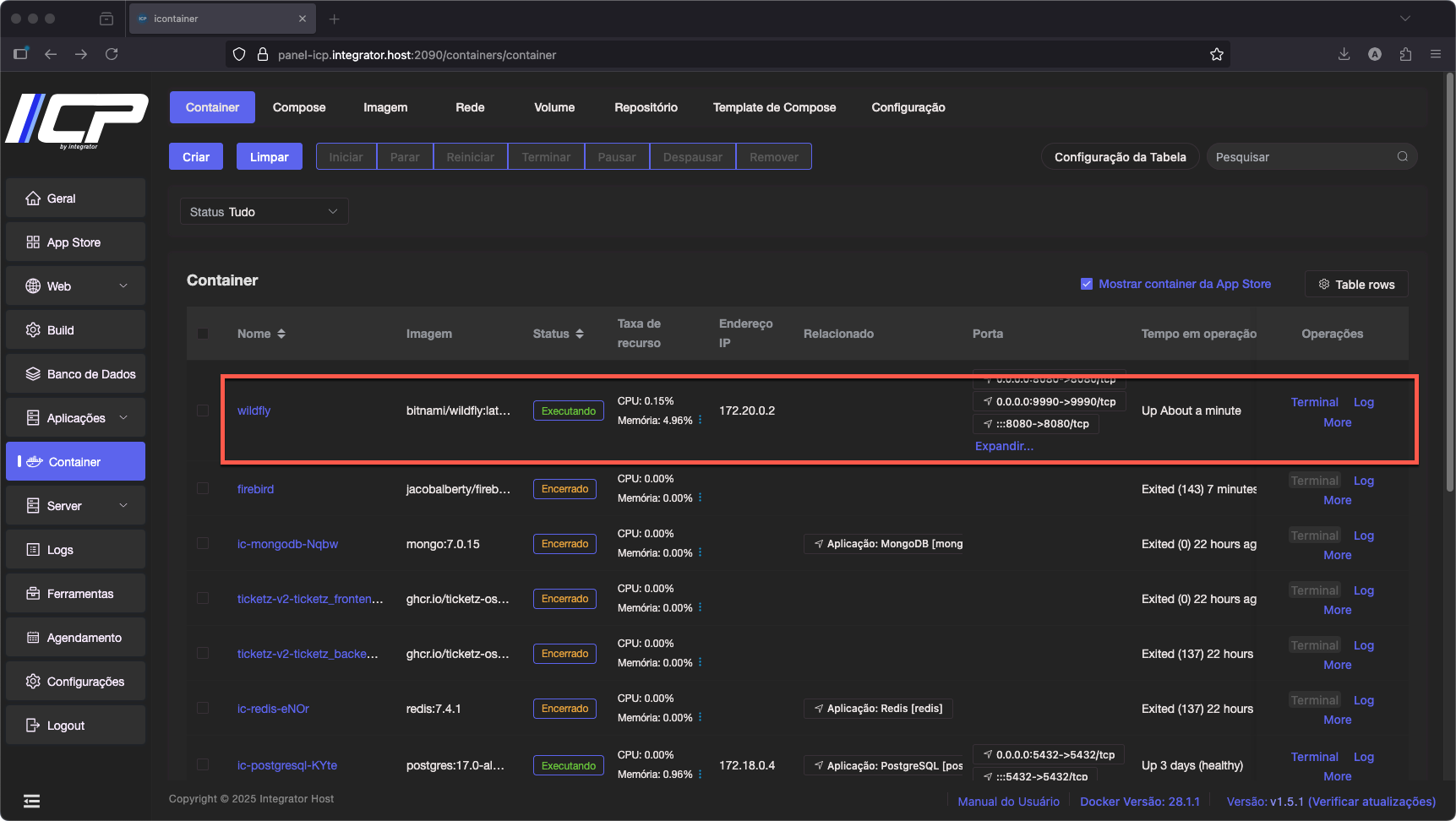Image resolution: width=1456 pixels, height=821 pixels.
Task: Open the Volume tab
Action: (554, 107)
